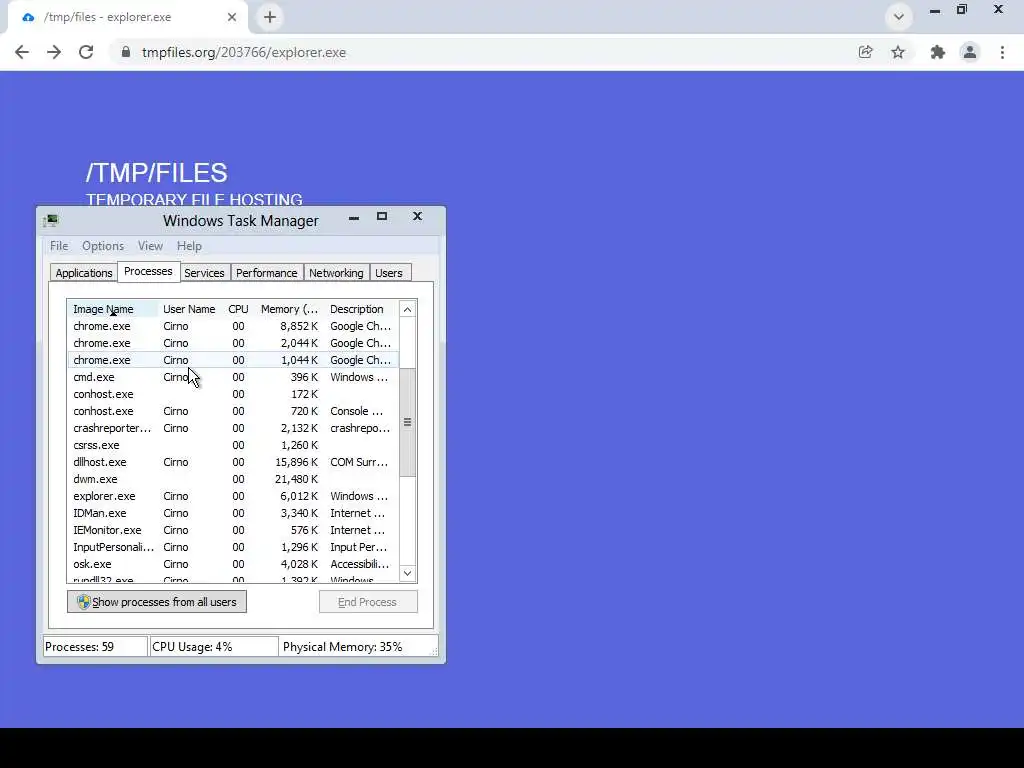The image size is (1024, 768).
Task: Click scroll up arrow in process list
Action: [408, 310]
